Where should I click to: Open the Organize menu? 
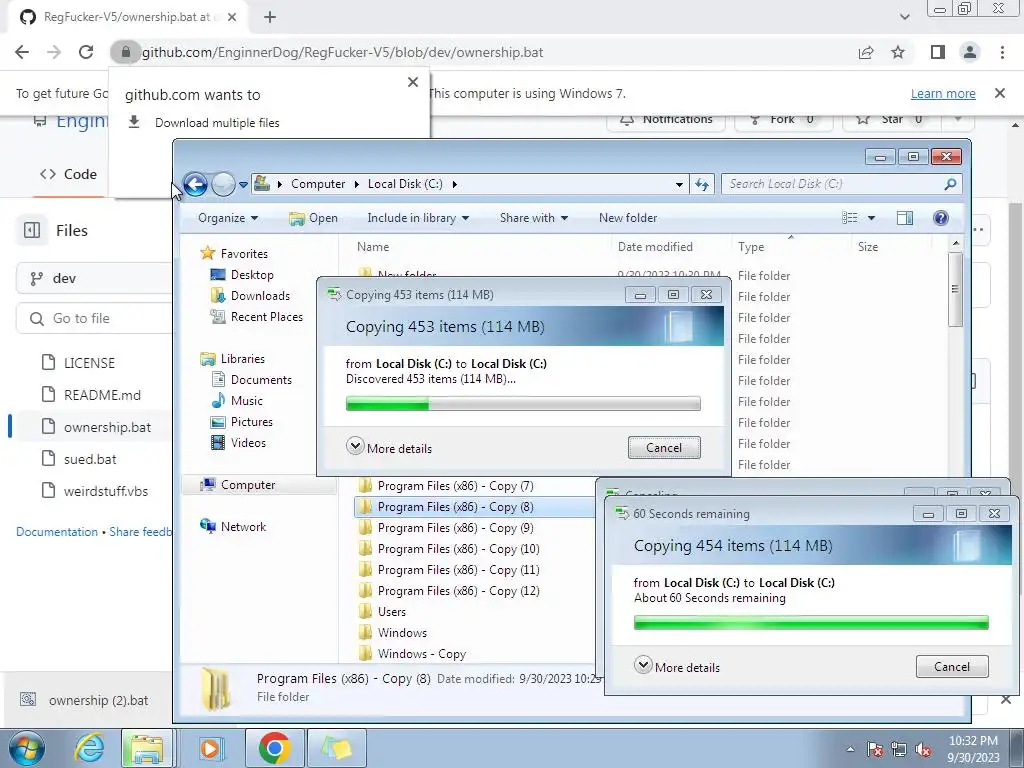pyautogui.click(x=228, y=218)
